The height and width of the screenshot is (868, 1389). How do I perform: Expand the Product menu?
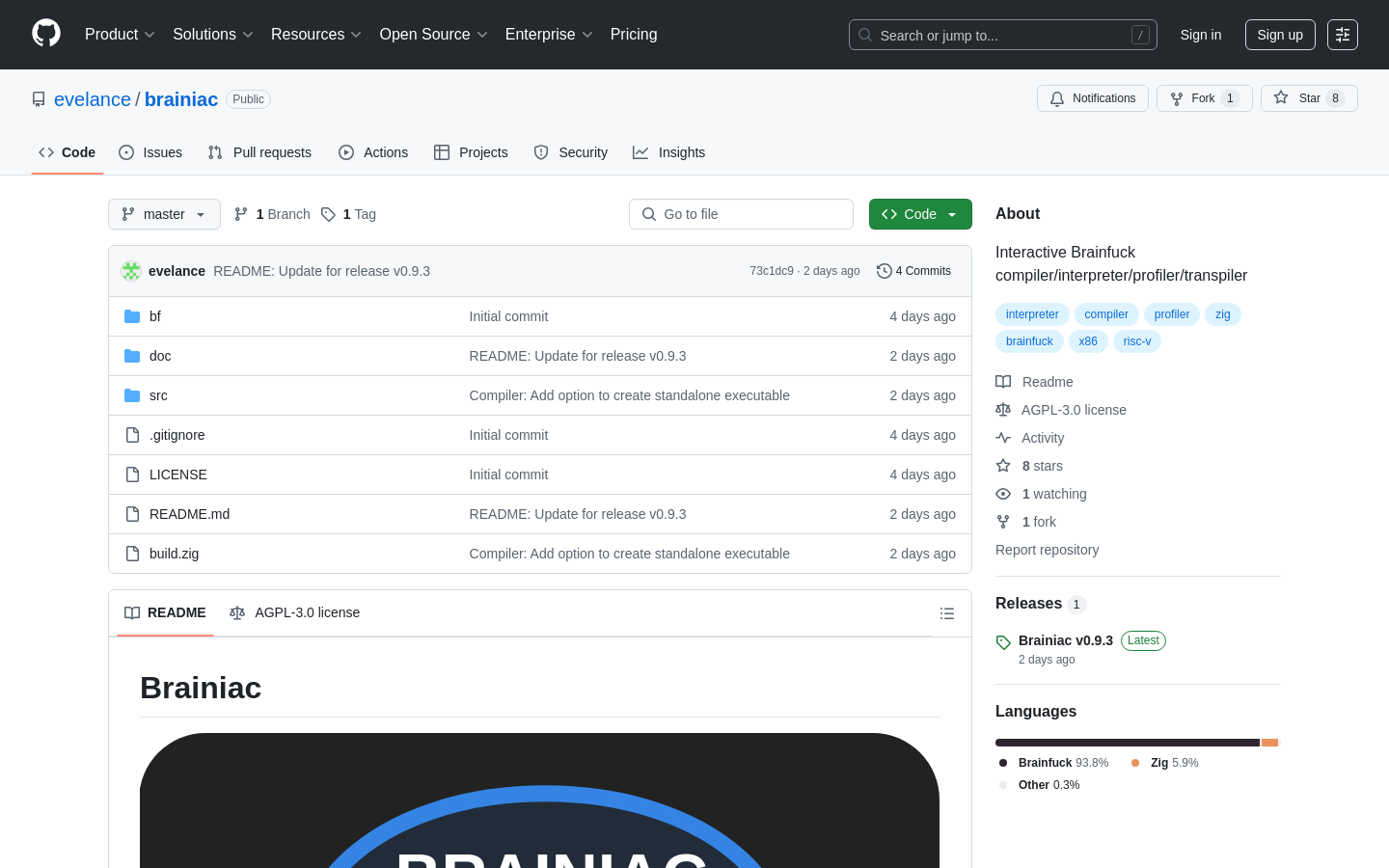[x=120, y=35]
